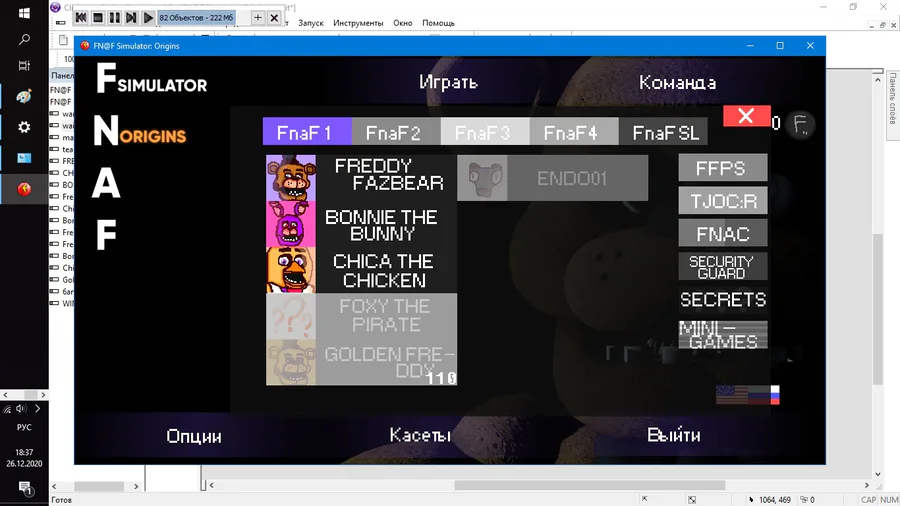Close the character panel with red X

coord(746,116)
